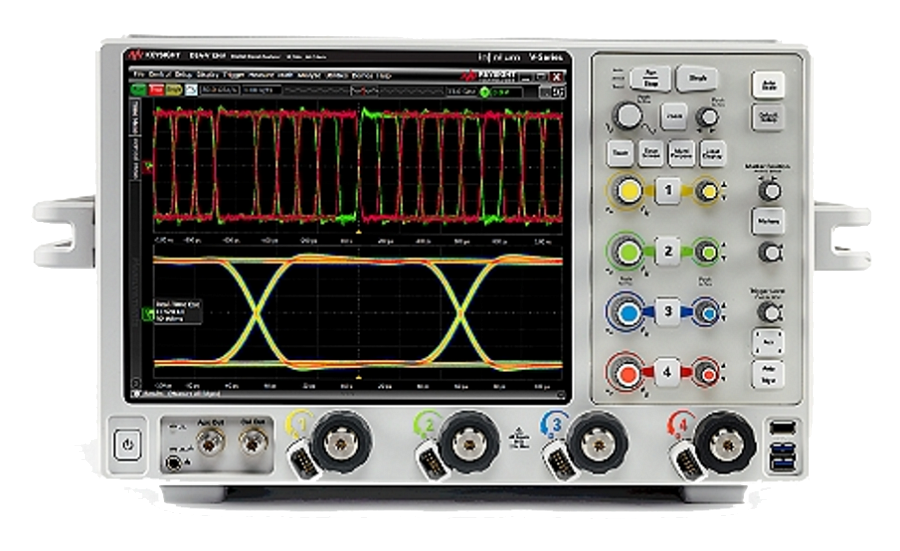Click the small blue channel 3 offset knob

707,313
